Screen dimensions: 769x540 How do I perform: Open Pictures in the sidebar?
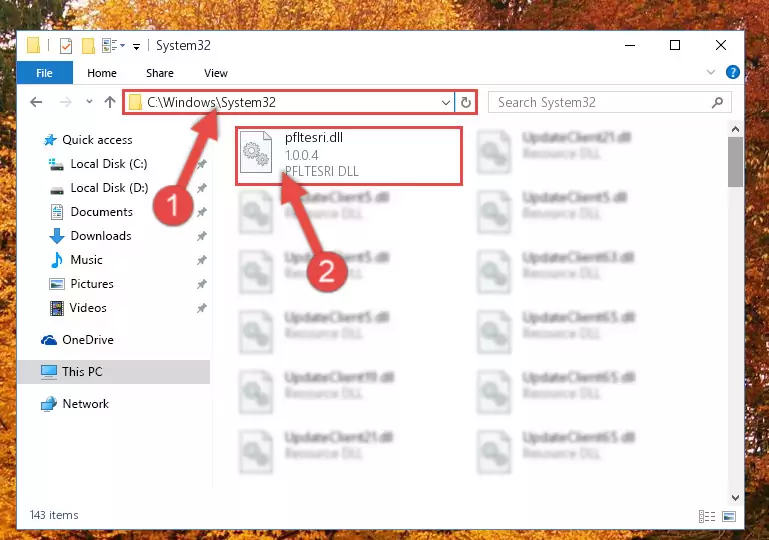click(92, 284)
